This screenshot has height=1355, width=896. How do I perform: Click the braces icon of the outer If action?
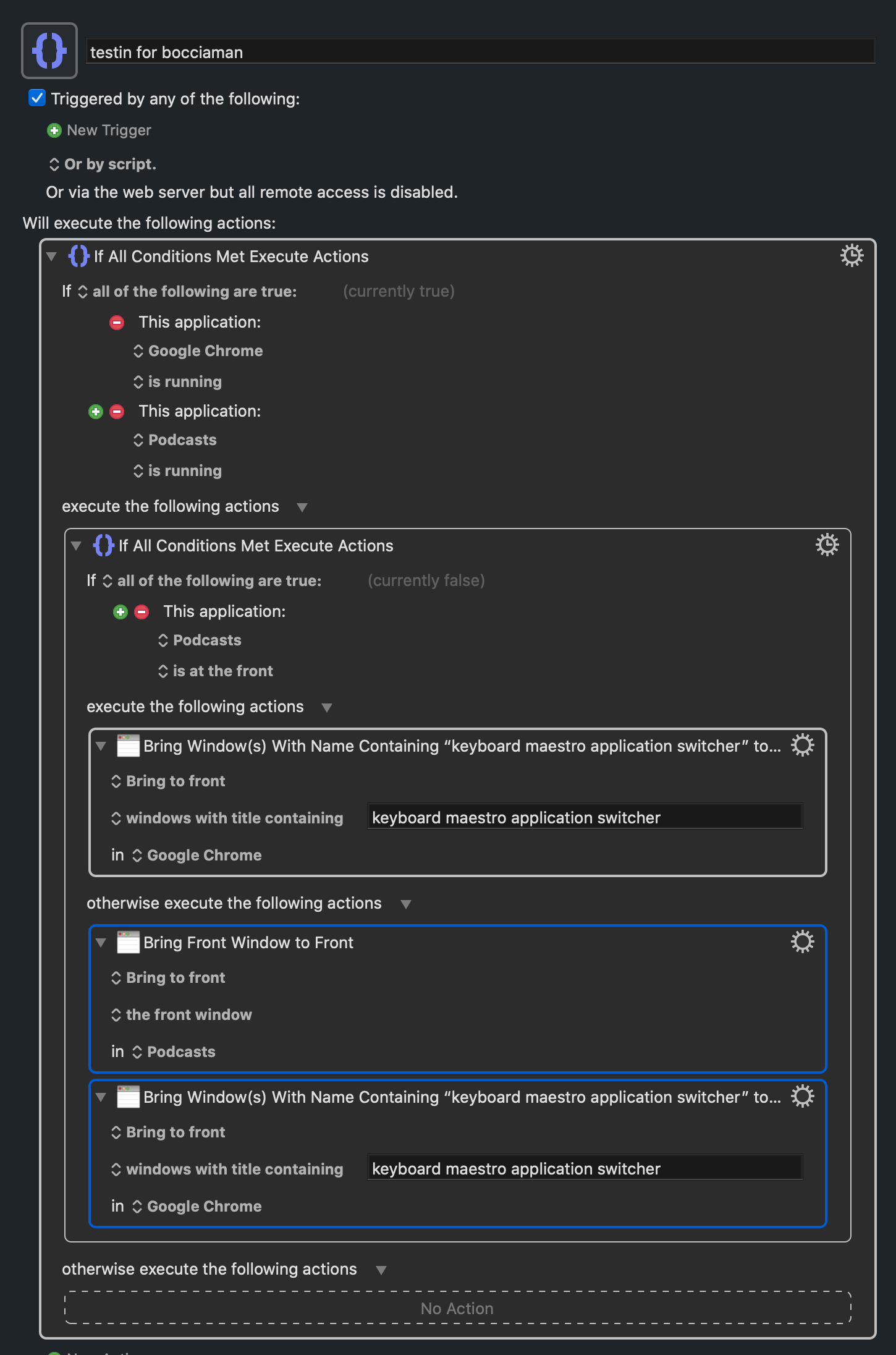point(78,256)
